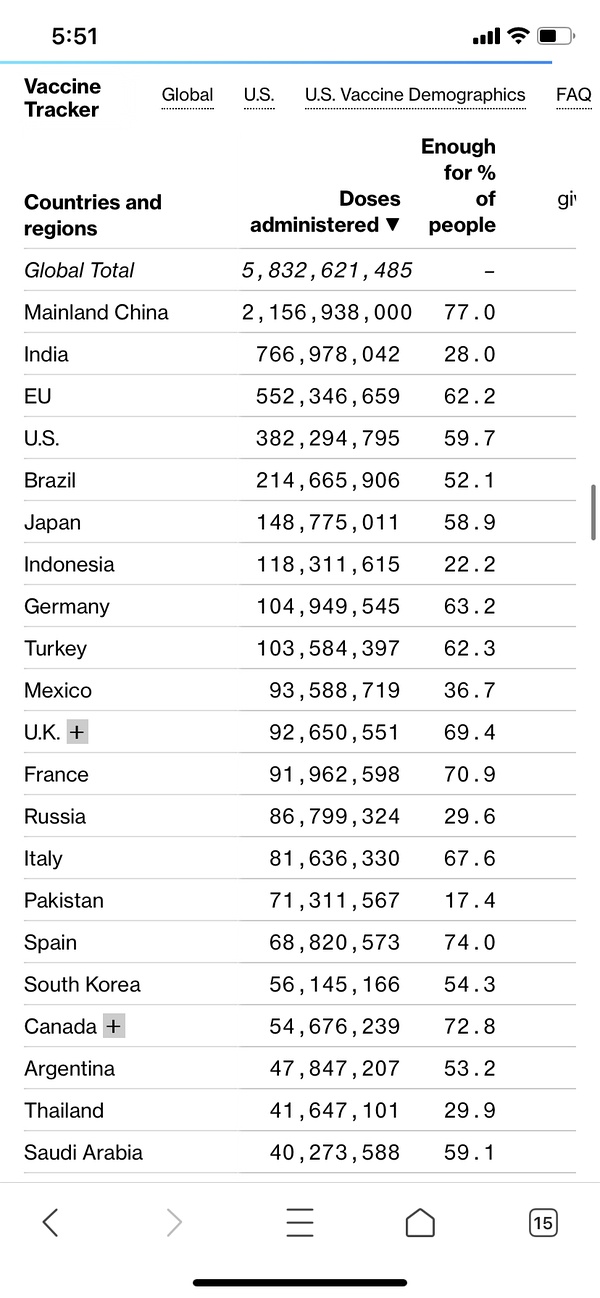The image size is (600, 1298).
Task: Select the Mainland China row
Action: click(96, 312)
